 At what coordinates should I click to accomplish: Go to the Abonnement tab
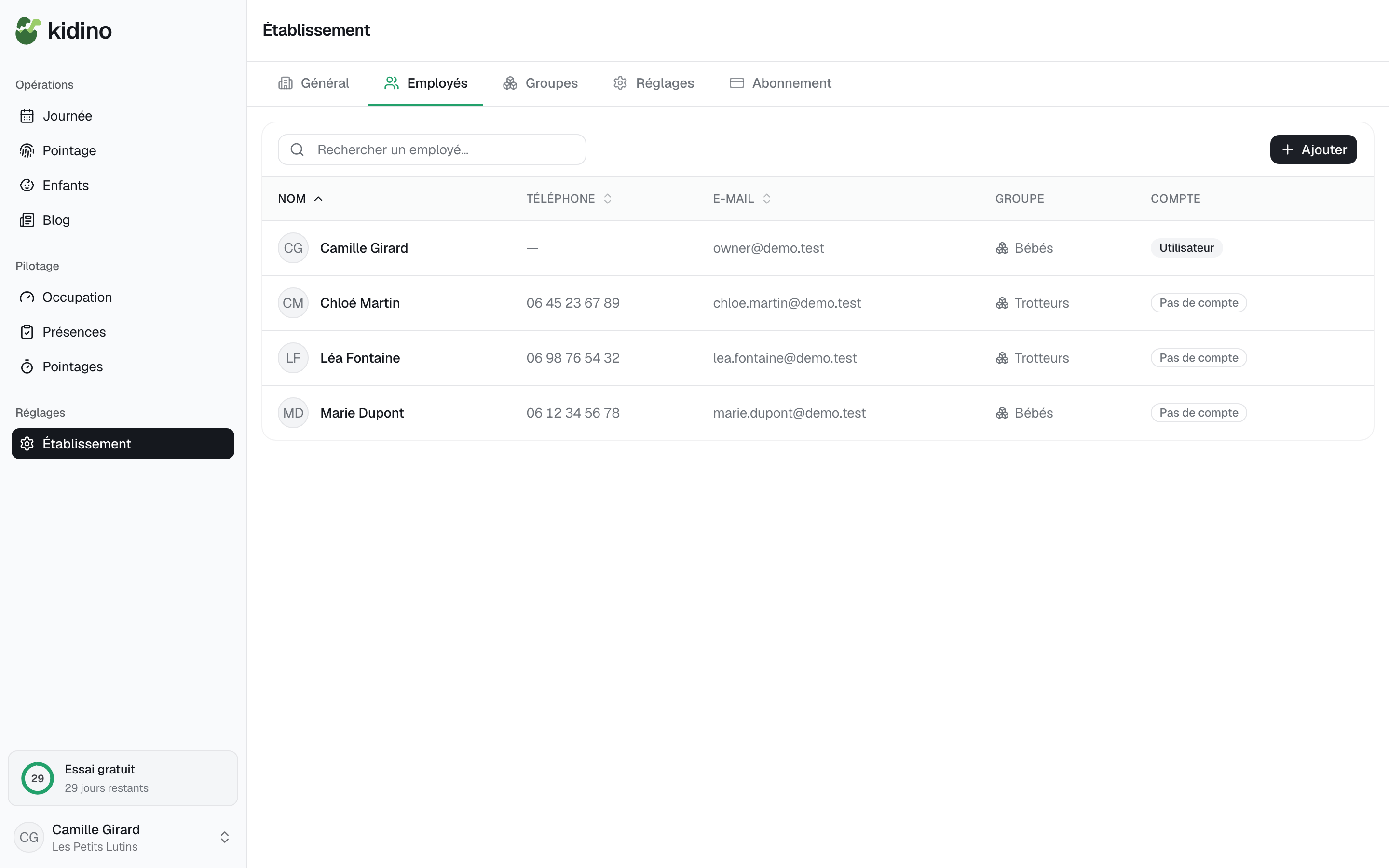click(781, 83)
